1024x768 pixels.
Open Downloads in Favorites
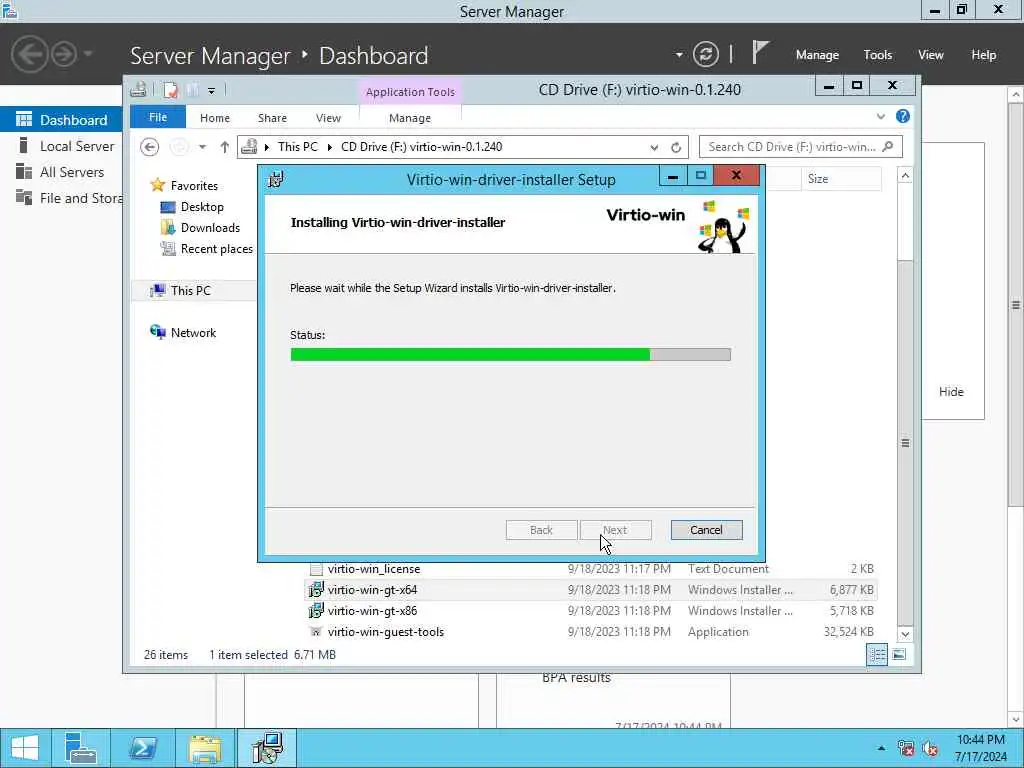click(210, 227)
